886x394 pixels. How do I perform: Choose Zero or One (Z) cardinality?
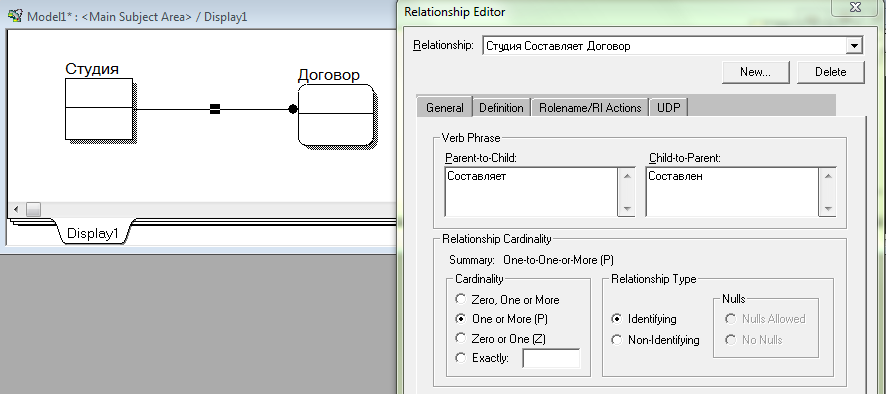tap(461, 338)
